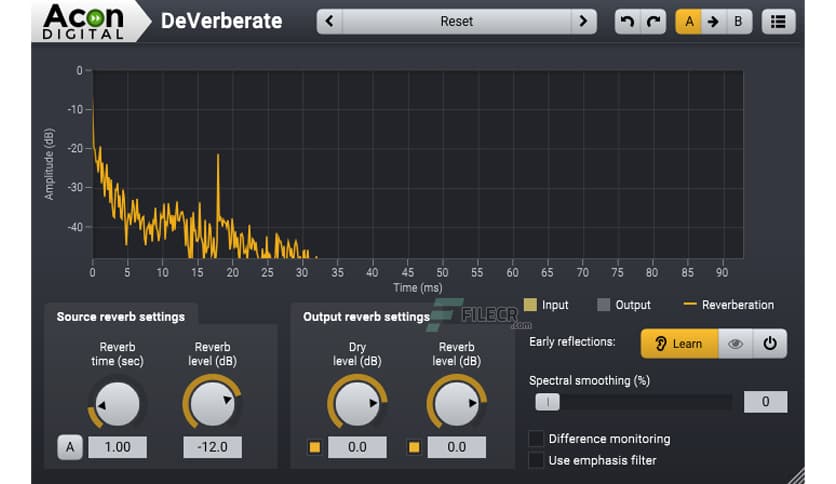The image size is (836, 484).
Task: Toggle early reflections eye visibility
Action: (735, 343)
